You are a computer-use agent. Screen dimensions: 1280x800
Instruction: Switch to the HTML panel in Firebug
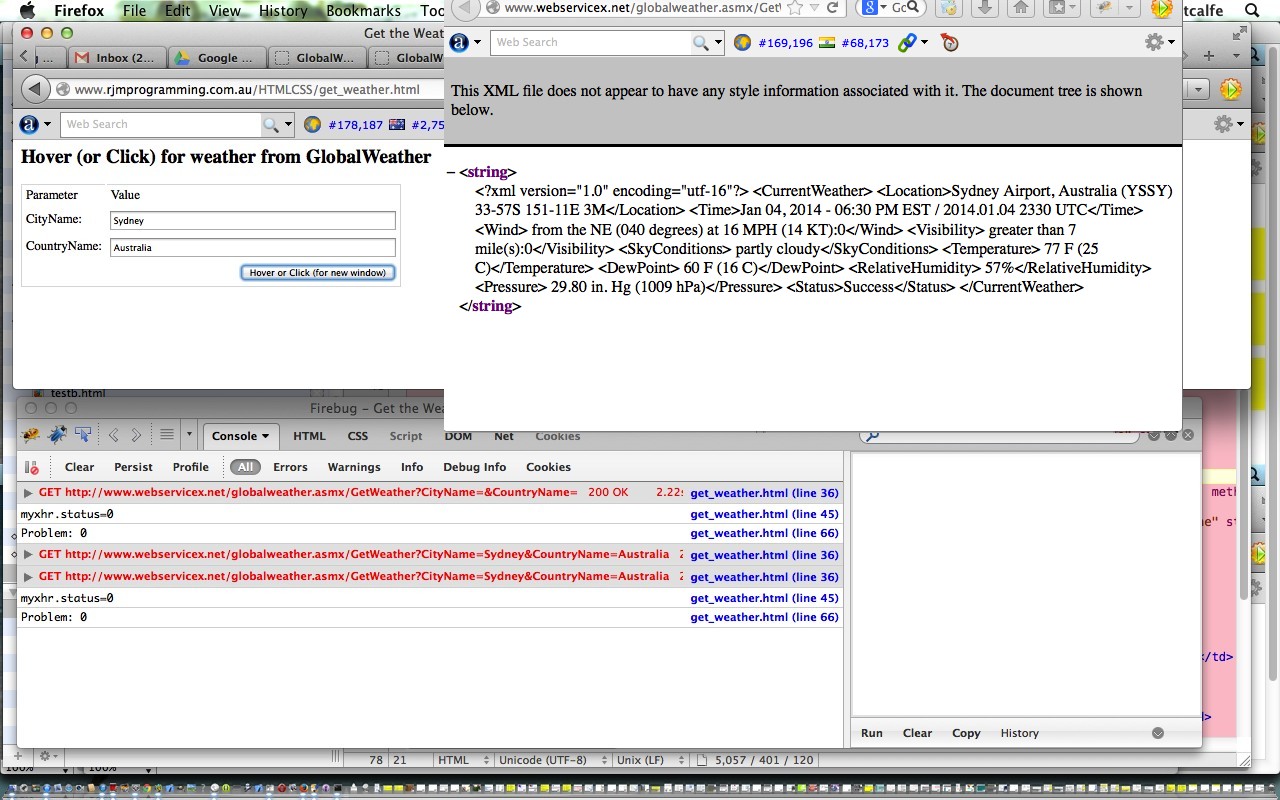pos(309,436)
